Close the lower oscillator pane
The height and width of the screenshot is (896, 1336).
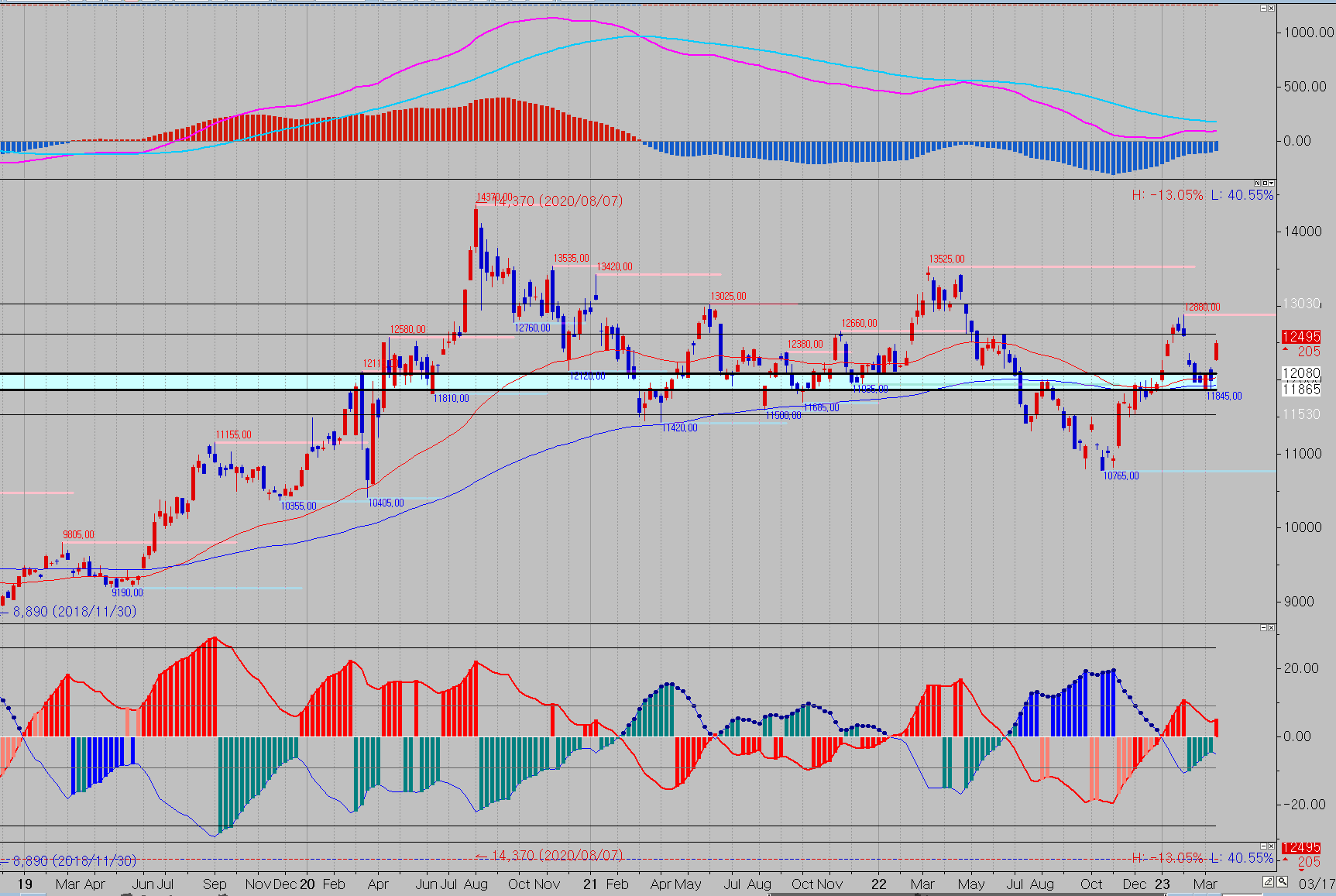pos(1271,627)
